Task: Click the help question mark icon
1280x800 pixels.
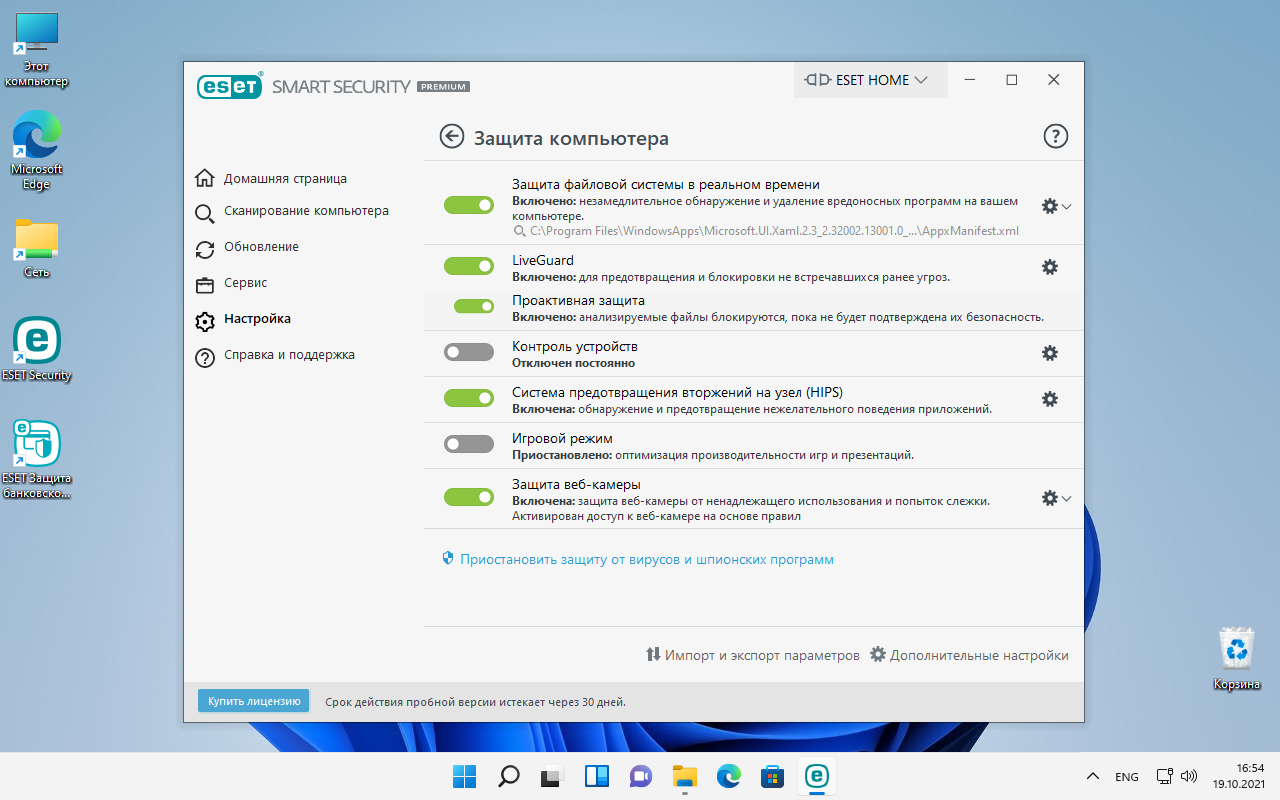Action: 1055,136
